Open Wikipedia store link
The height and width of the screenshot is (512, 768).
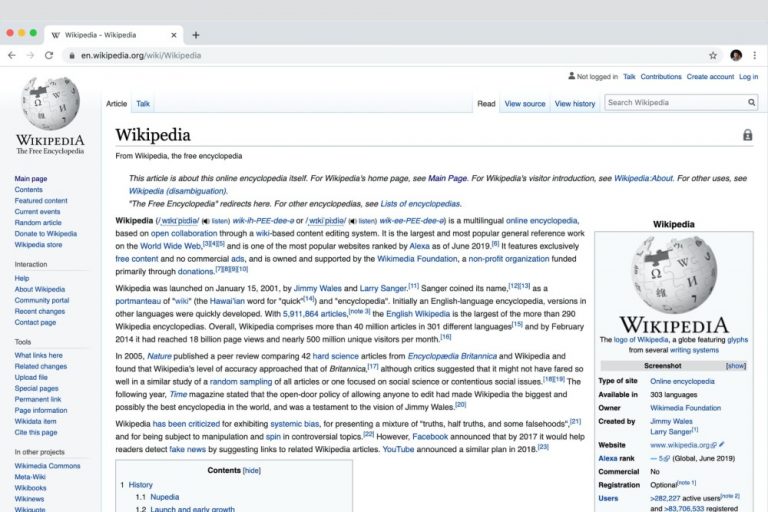38,244
